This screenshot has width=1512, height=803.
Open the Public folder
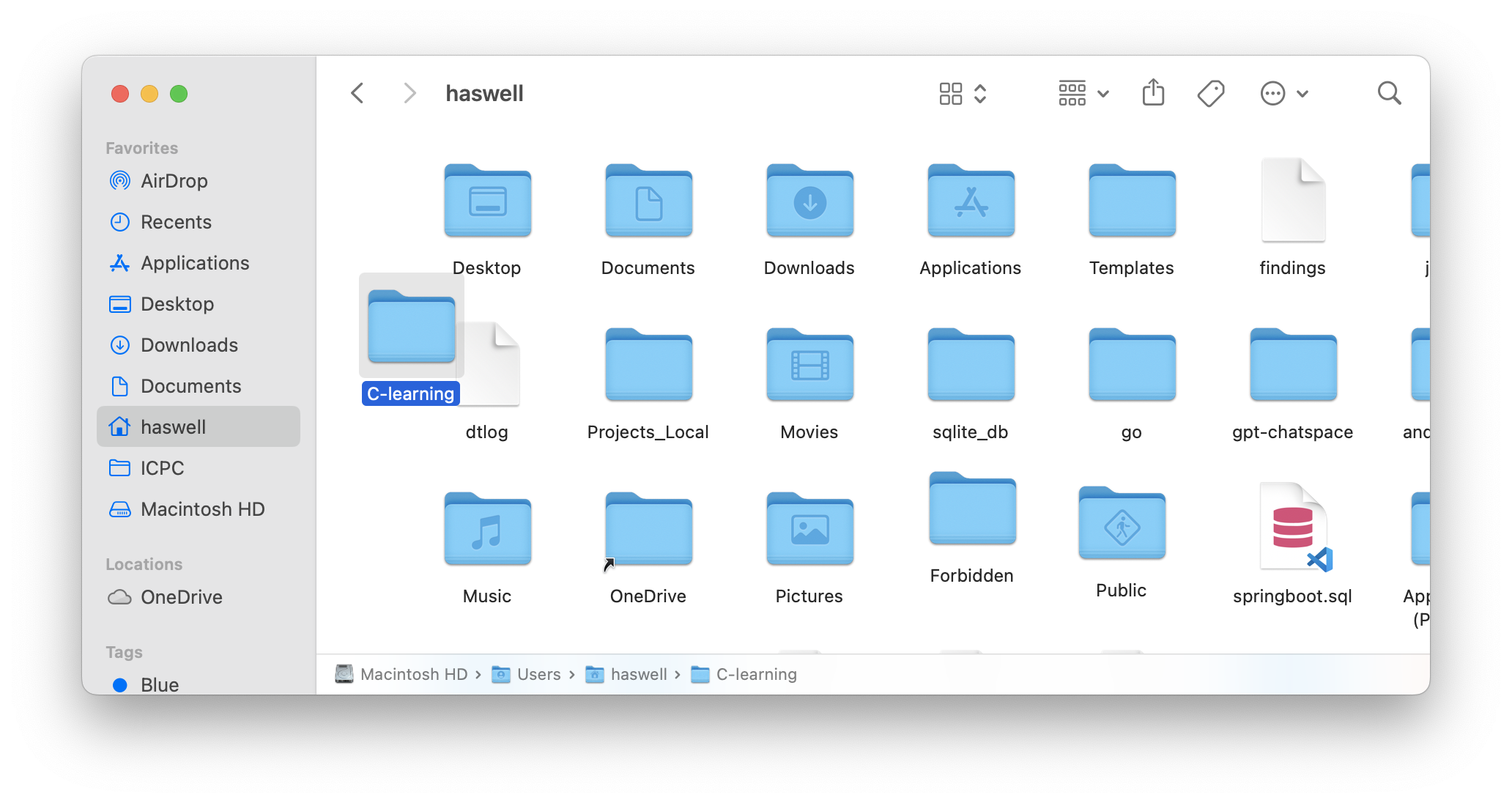(1121, 524)
